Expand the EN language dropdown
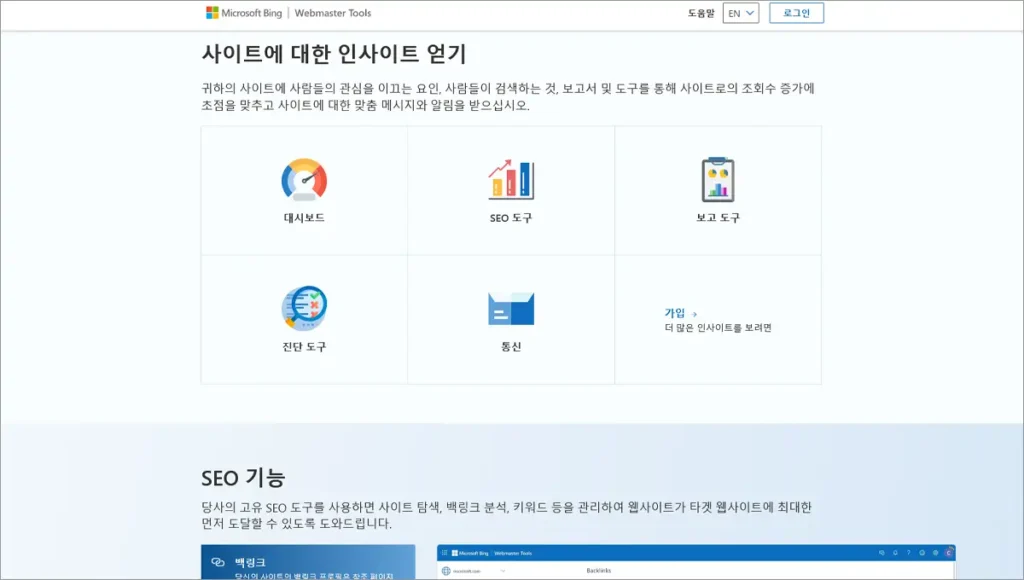 pyautogui.click(x=741, y=13)
